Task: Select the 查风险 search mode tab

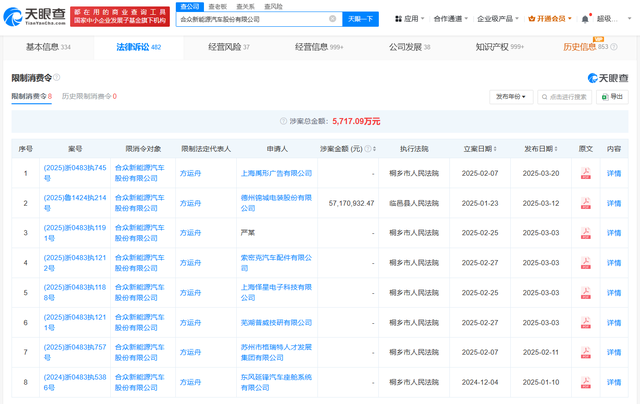Action: (x=273, y=7)
